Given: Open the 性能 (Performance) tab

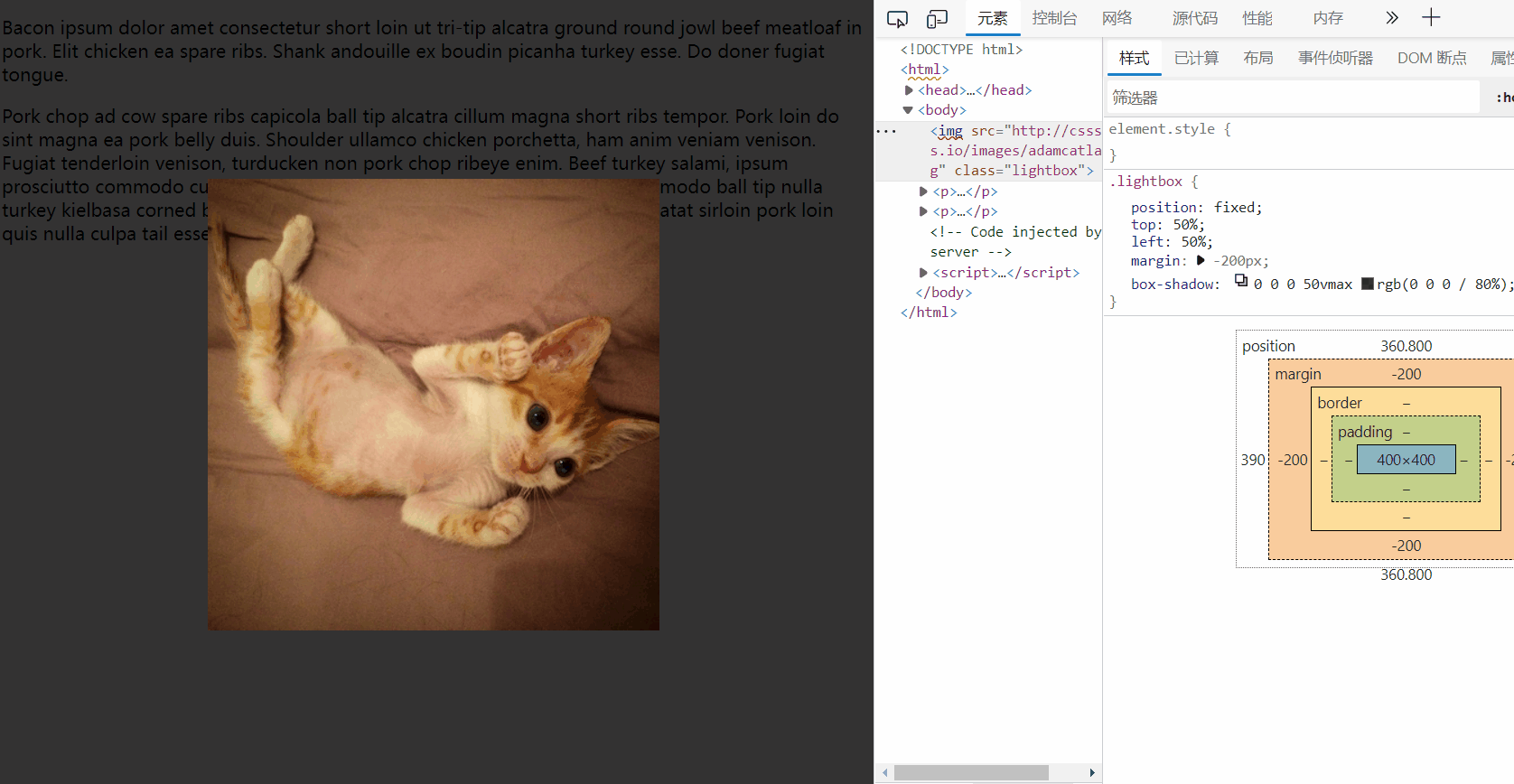Looking at the screenshot, I should click(x=1257, y=18).
